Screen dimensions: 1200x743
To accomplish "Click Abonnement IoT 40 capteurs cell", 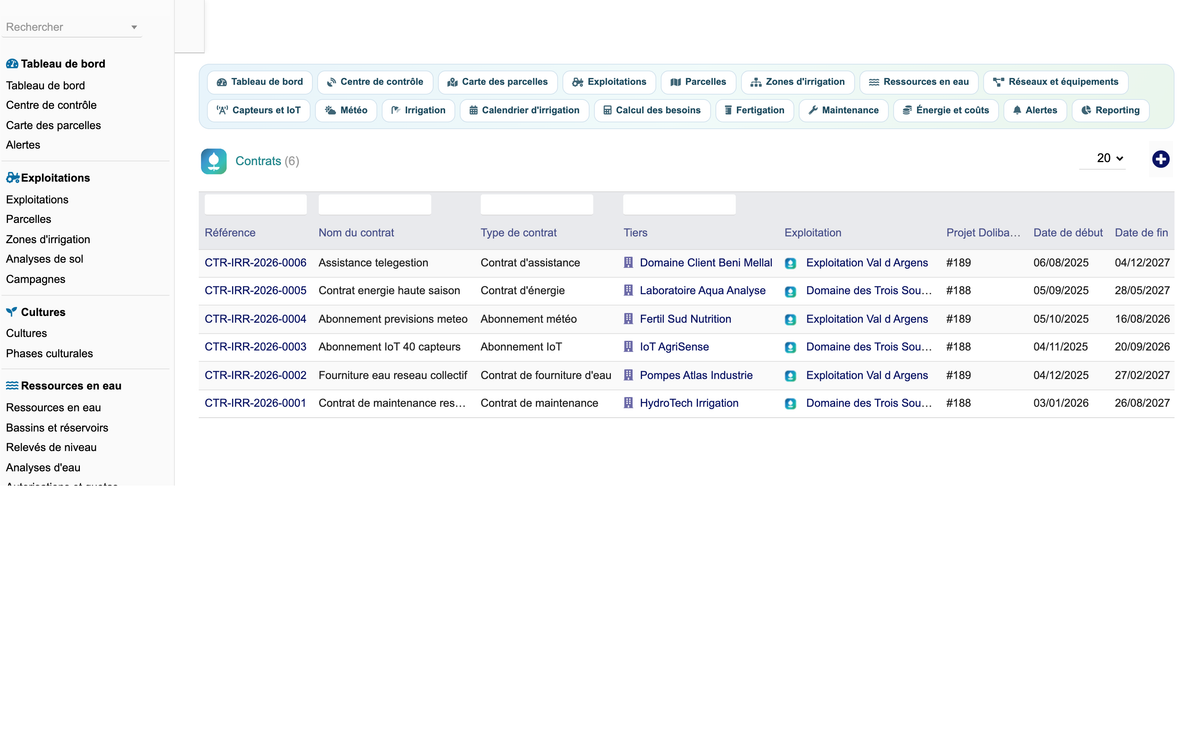I will pos(390,347).
